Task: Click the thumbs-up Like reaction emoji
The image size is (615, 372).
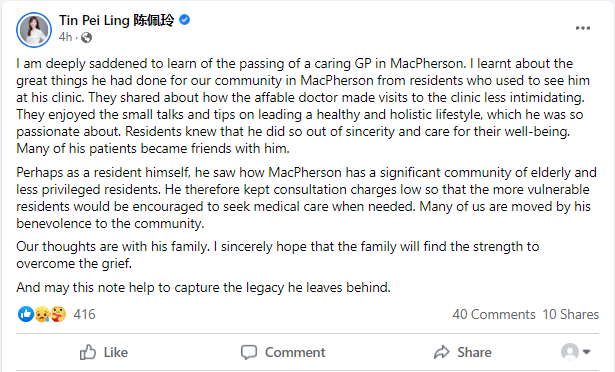Action: (x=26, y=314)
